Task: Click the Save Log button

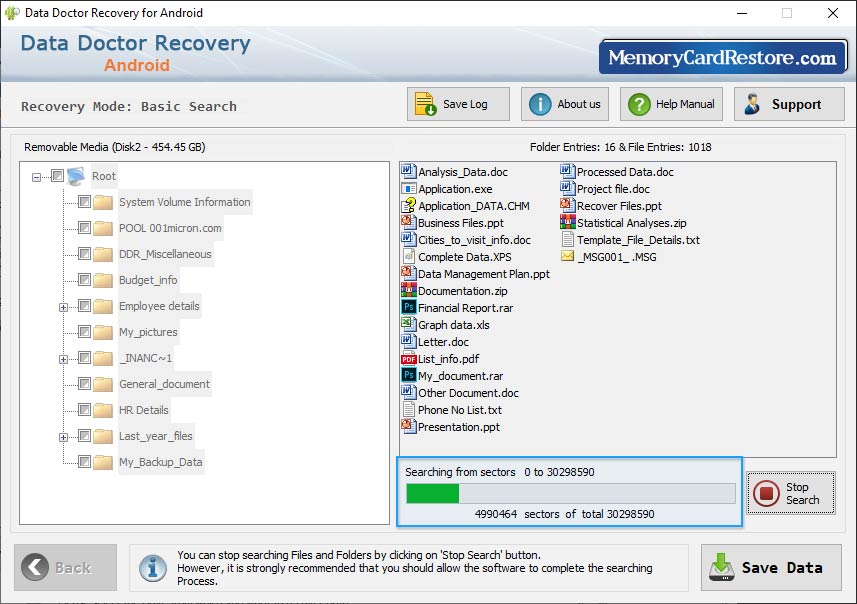Action: [458, 104]
